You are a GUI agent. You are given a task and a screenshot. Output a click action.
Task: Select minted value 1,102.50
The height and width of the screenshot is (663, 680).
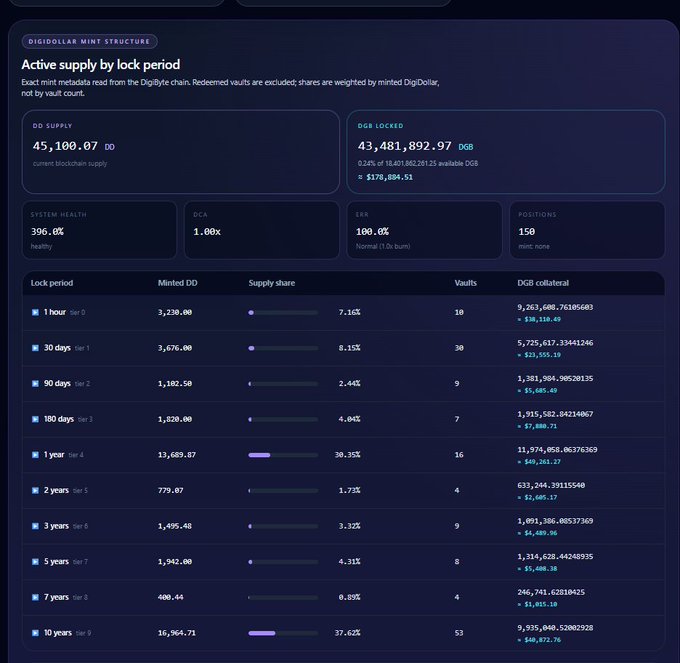coord(175,383)
